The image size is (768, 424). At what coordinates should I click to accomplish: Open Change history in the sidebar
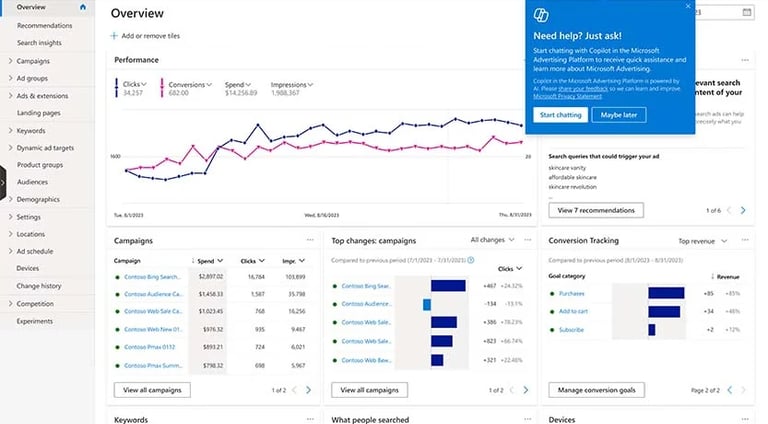point(39,285)
